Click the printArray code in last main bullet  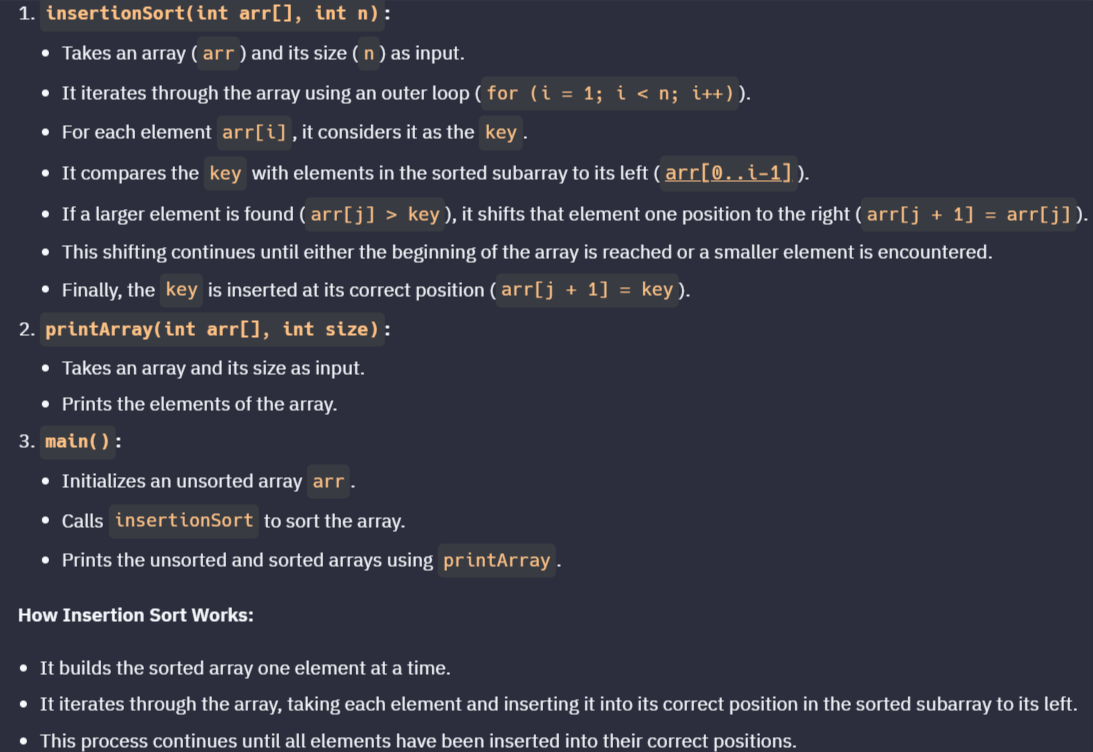497,560
